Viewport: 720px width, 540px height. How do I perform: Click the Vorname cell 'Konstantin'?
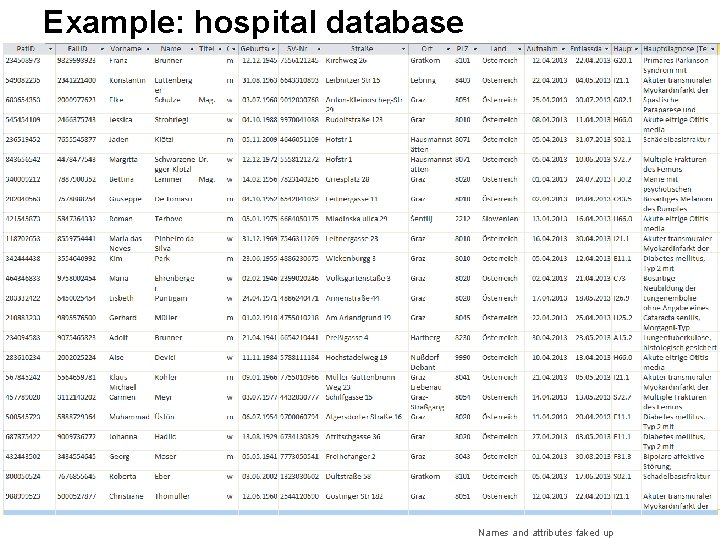pyautogui.click(x=127, y=80)
